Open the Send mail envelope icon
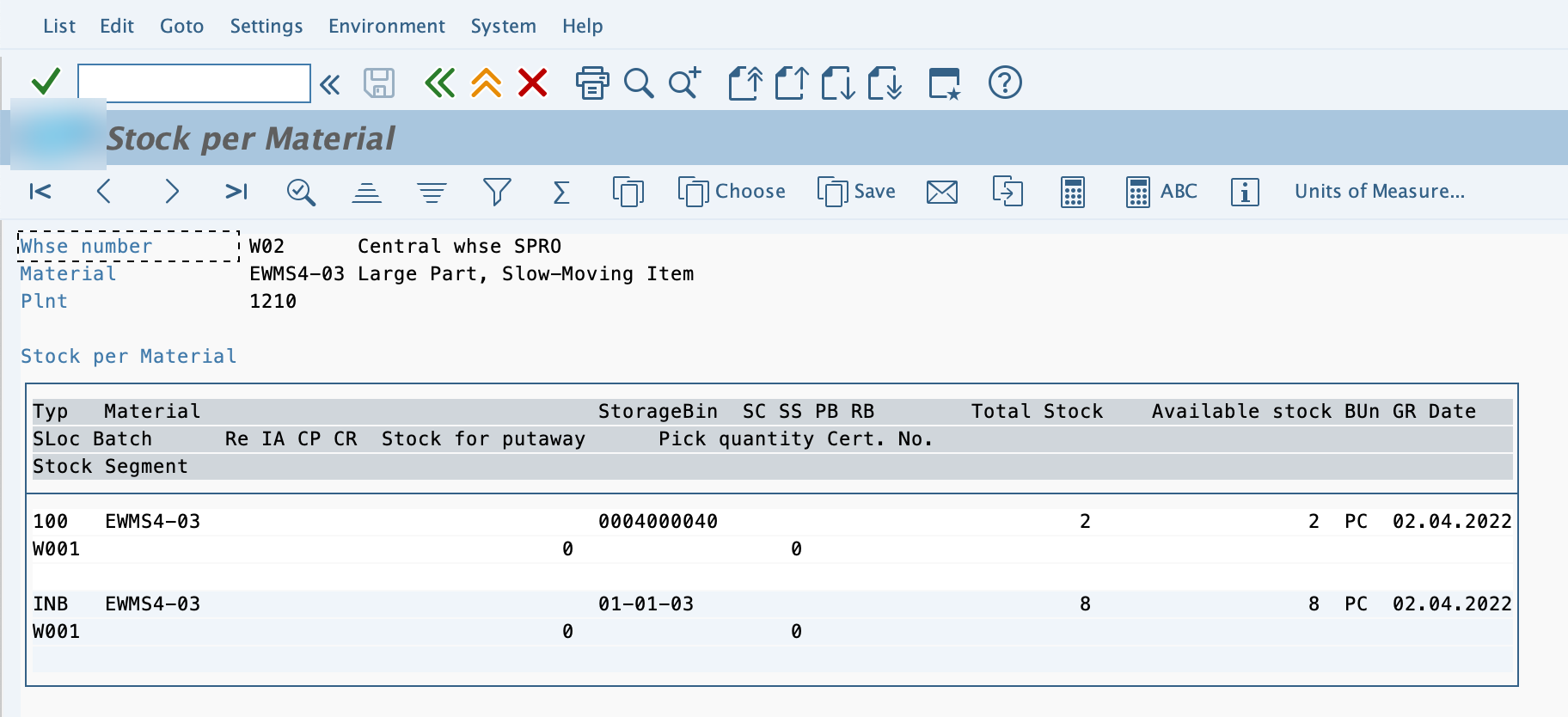The image size is (1568, 717). pos(942,192)
